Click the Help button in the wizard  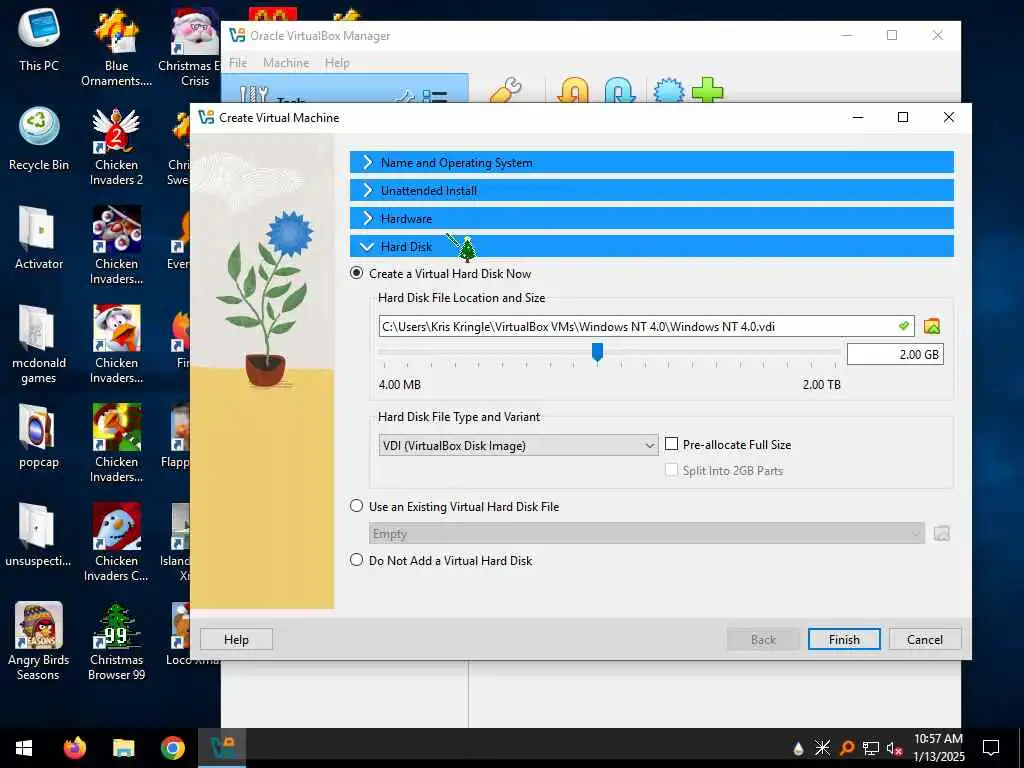(236, 639)
